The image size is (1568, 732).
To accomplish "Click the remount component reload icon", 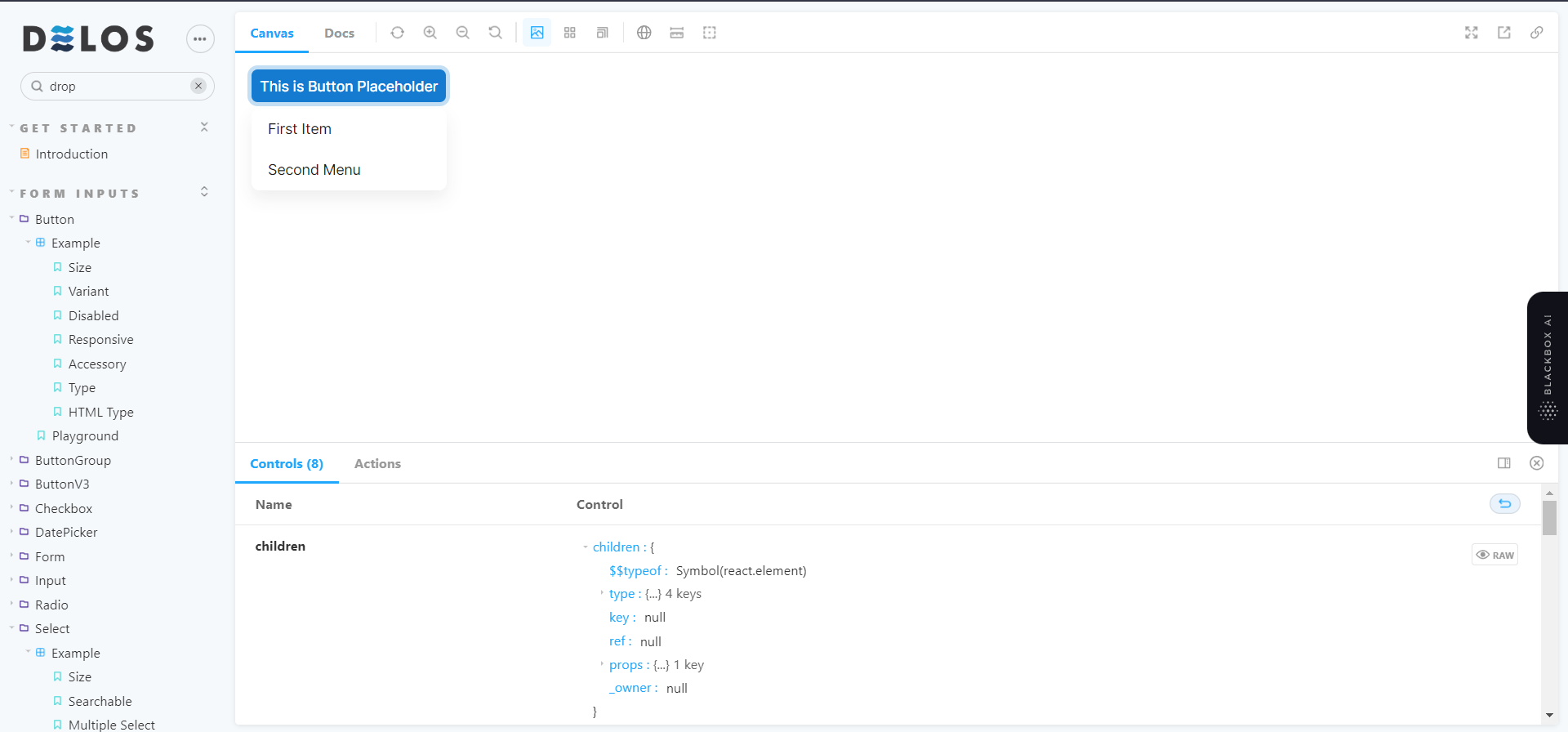I will [x=398, y=33].
